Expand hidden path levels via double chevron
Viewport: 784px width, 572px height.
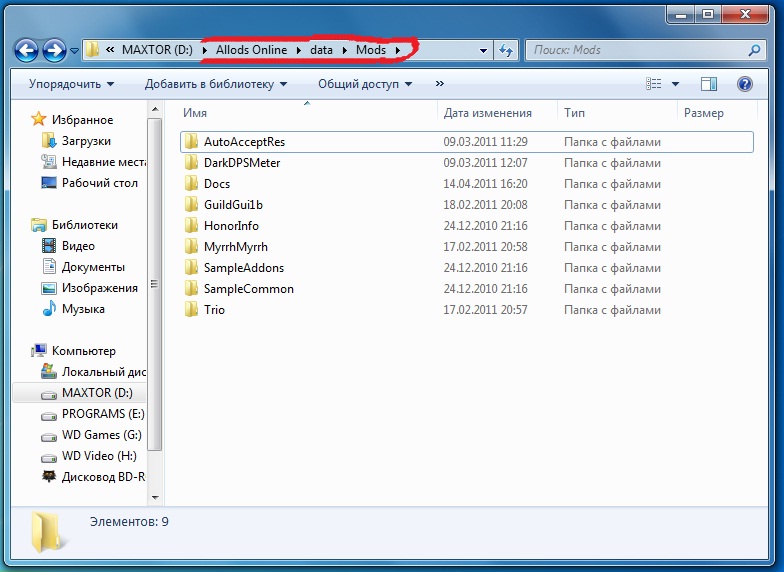[110, 50]
